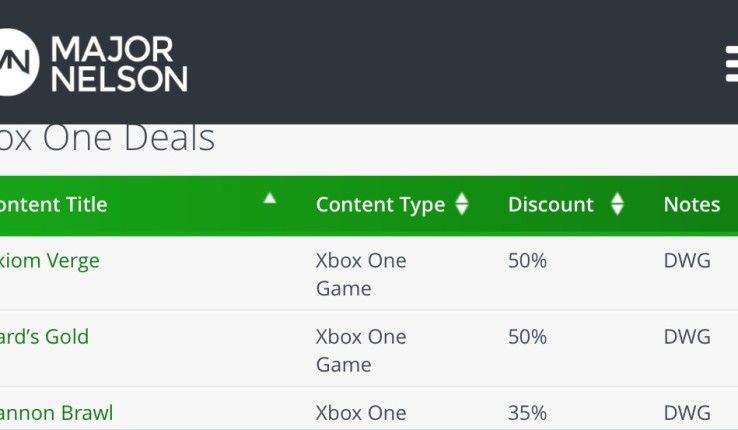Click the Discount column header text

550,205
